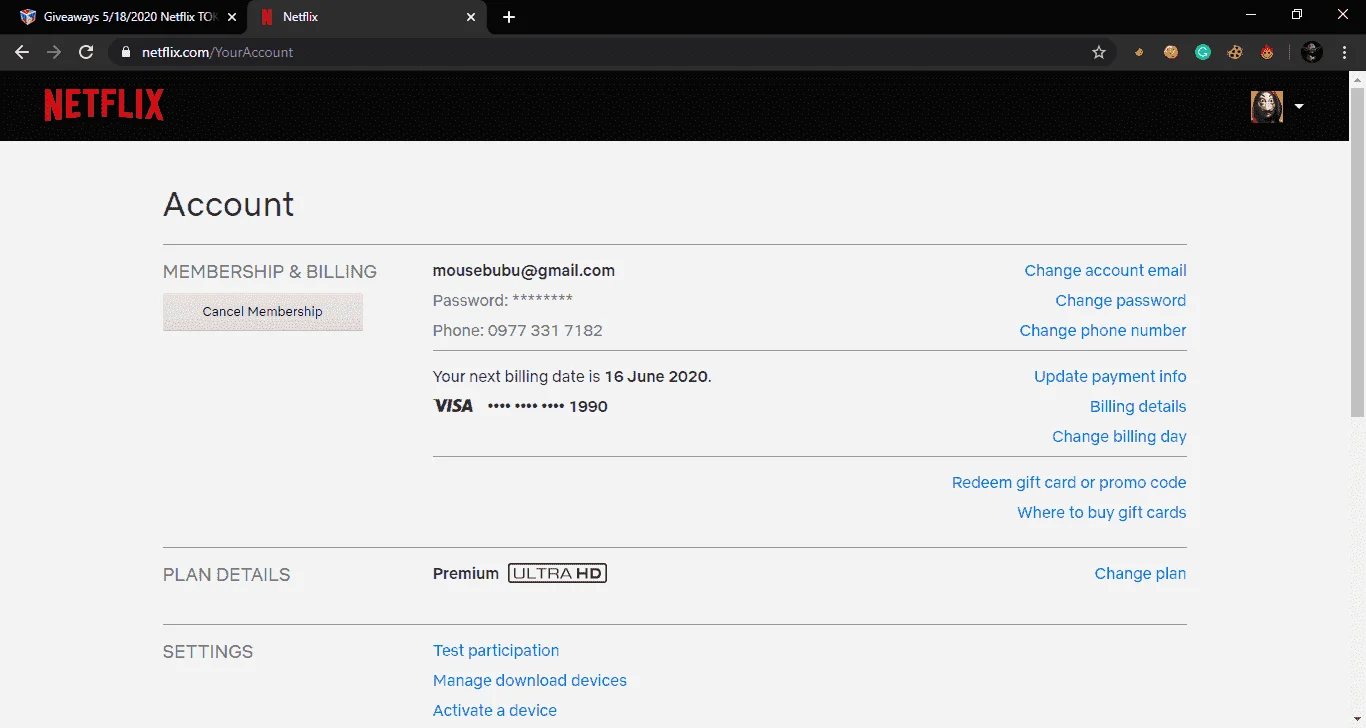Click the Account page heading
Viewport: 1366px width, 728px height.
click(x=229, y=204)
